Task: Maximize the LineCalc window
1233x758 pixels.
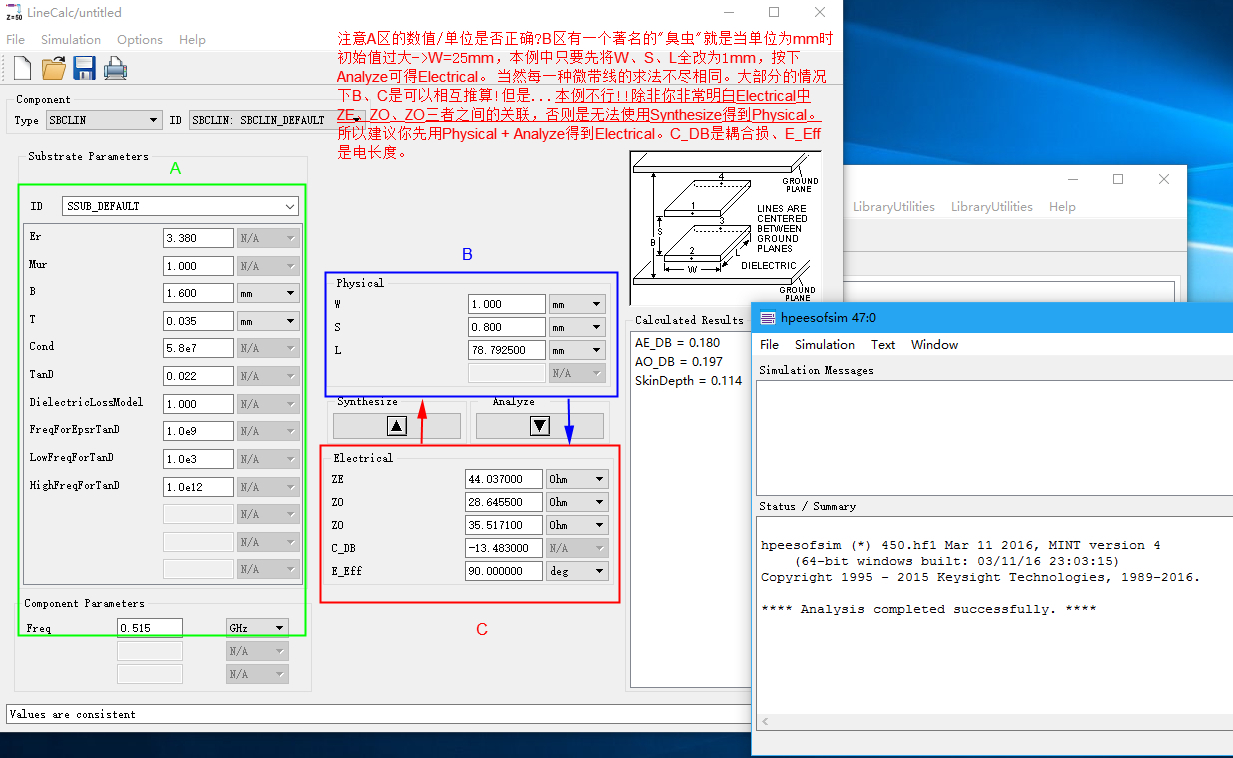Action: (774, 12)
